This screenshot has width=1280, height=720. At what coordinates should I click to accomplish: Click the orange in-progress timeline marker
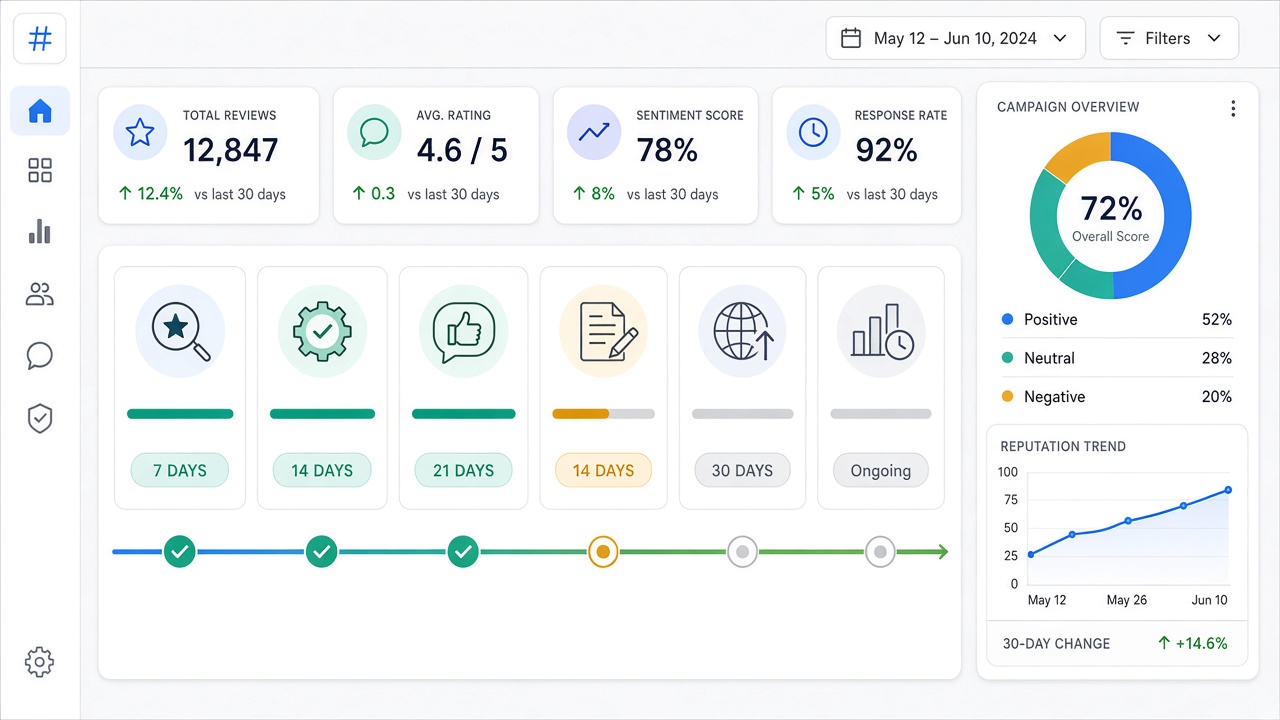(603, 551)
